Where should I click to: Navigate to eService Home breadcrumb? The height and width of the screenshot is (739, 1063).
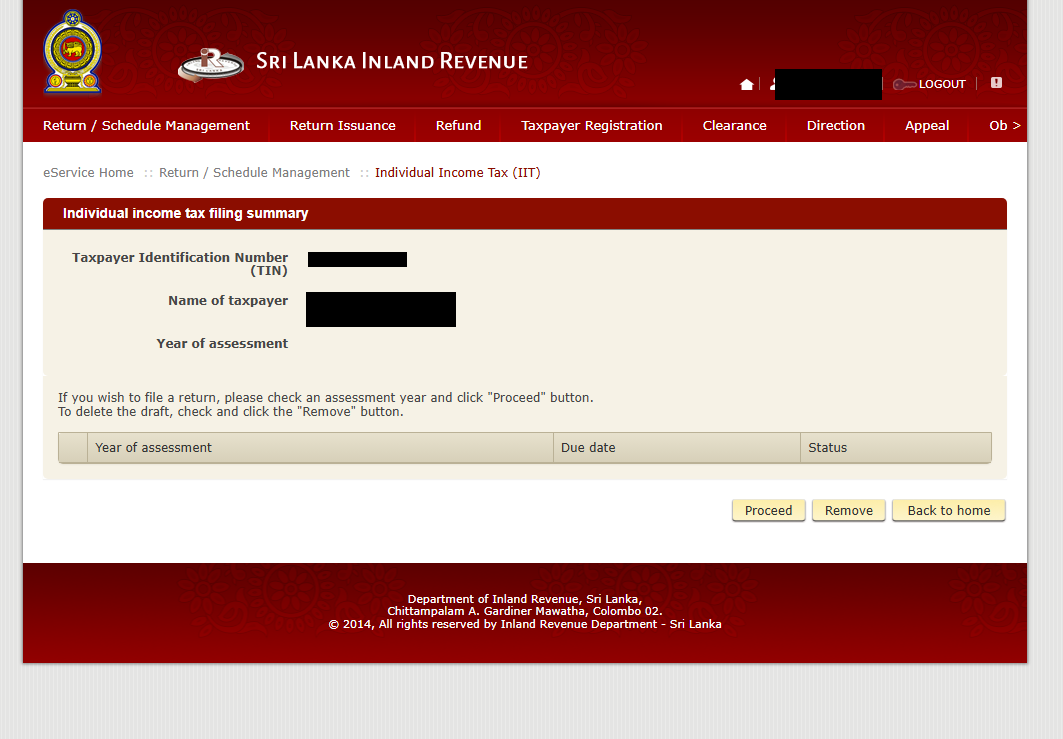[88, 172]
